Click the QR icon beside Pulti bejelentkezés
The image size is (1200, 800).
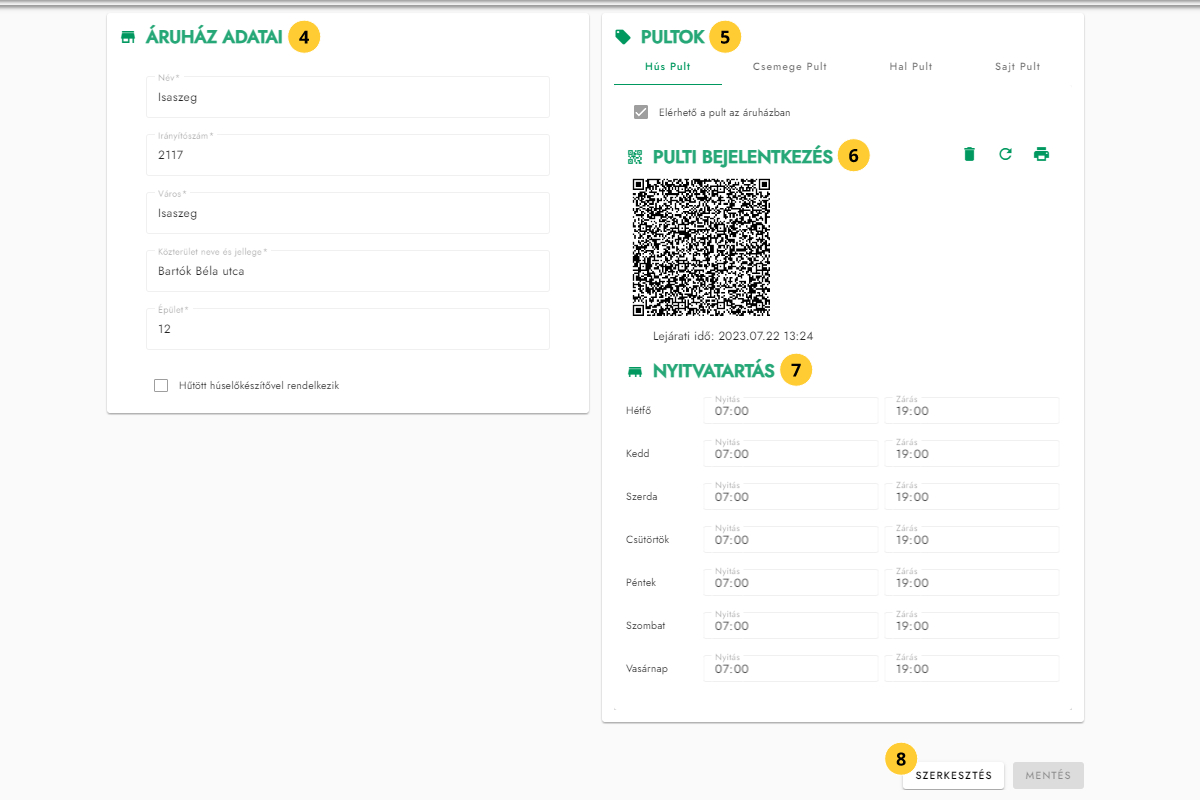634,156
